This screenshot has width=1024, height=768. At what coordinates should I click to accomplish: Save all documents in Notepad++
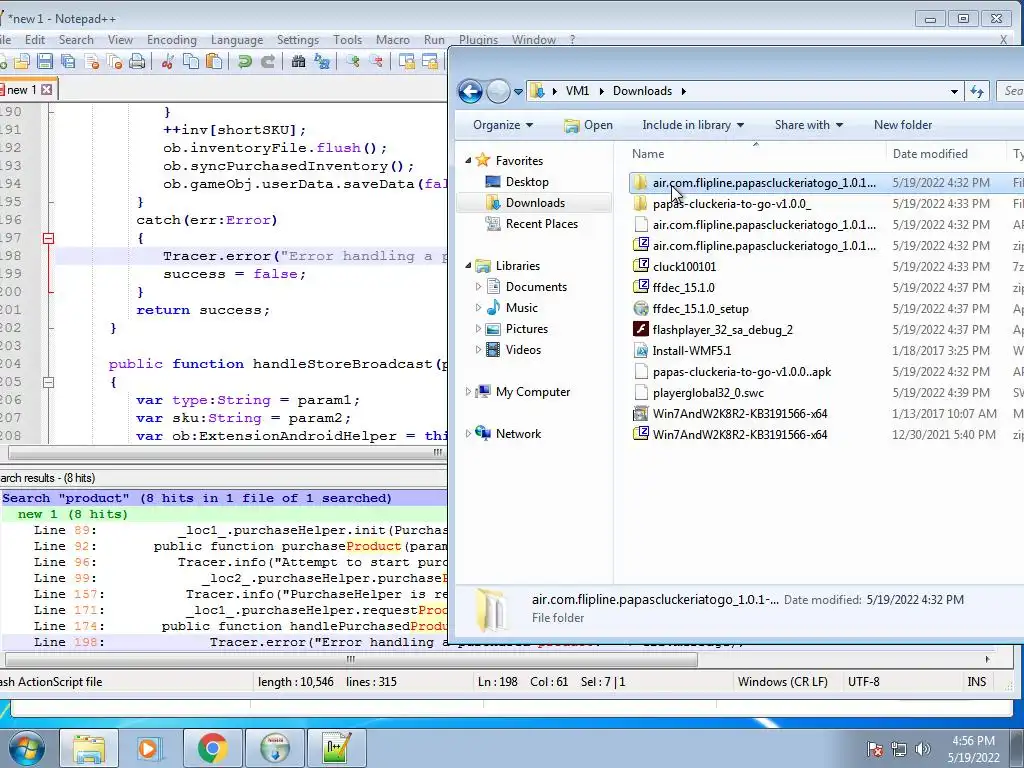pyautogui.click(x=68, y=62)
